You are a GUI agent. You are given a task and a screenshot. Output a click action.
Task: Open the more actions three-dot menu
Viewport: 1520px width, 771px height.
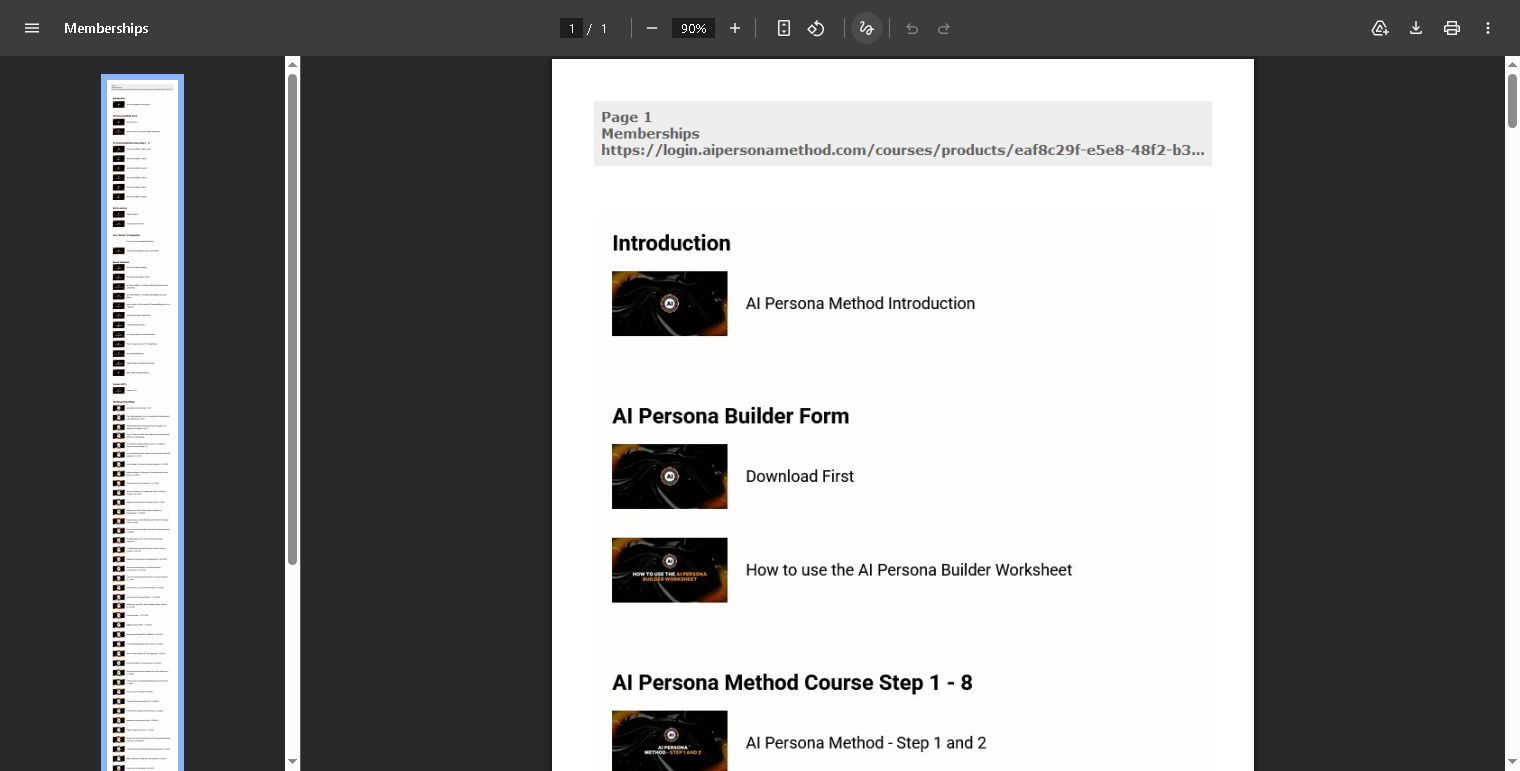(x=1488, y=28)
